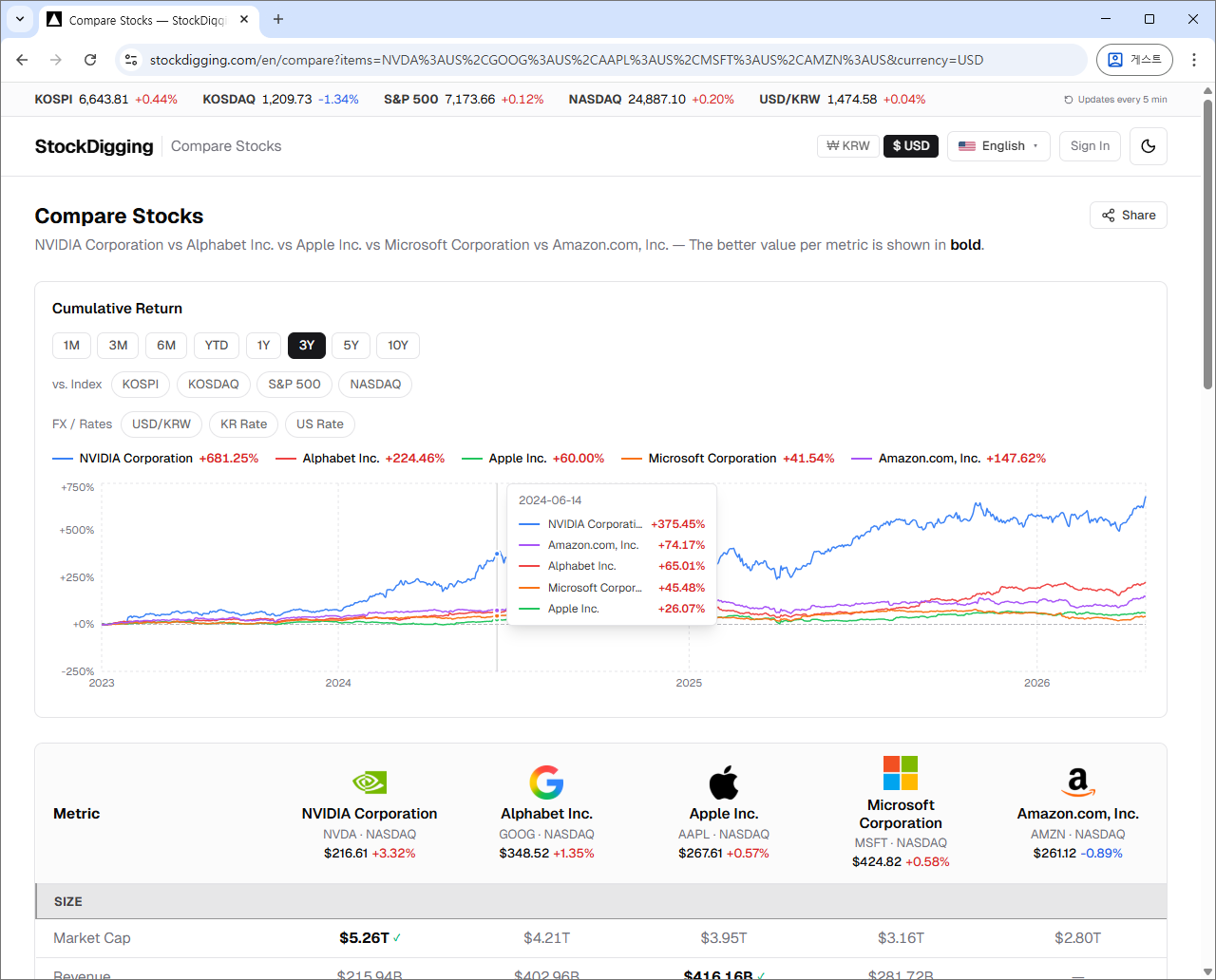Image resolution: width=1216 pixels, height=980 pixels.
Task: Click the Microsoft logo icon
Action: (901, 773)
